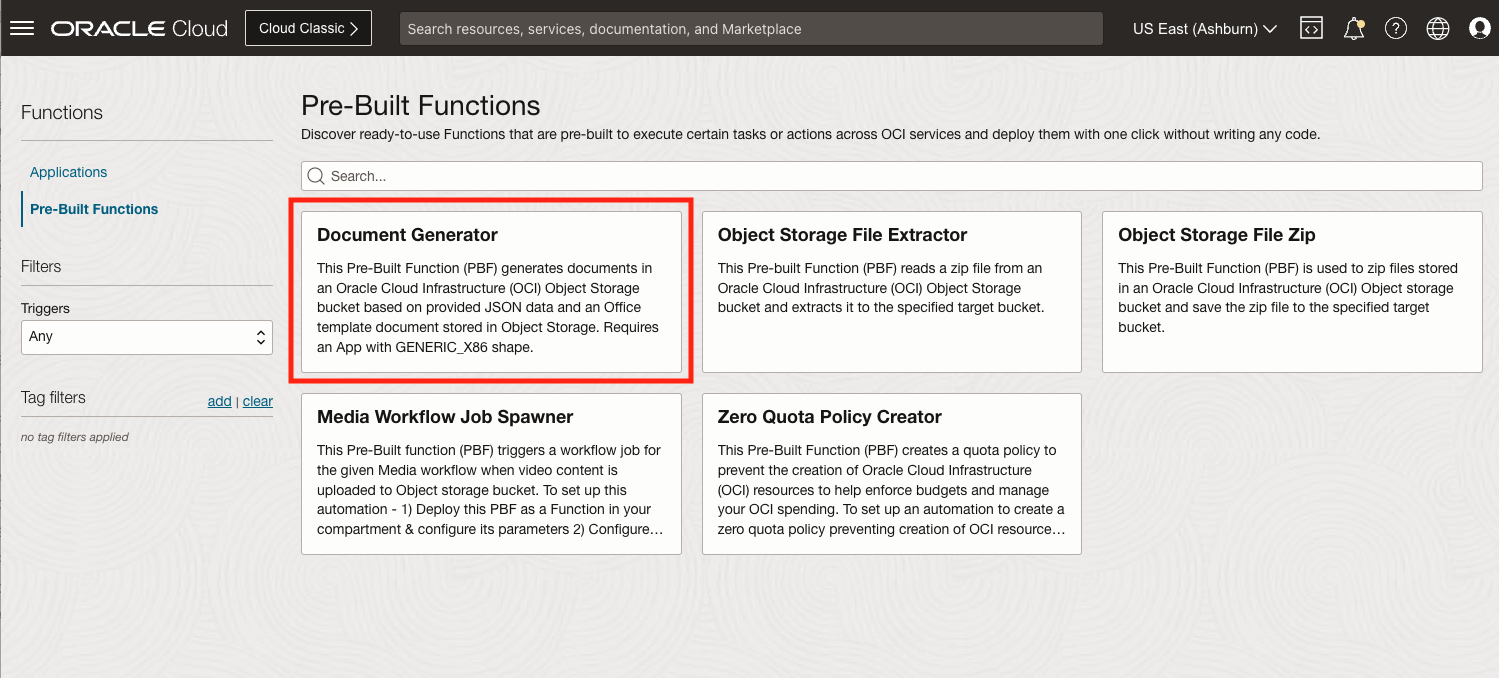
Task: Open the US East (Ashburn) region dropdown
Action: 1204,28
